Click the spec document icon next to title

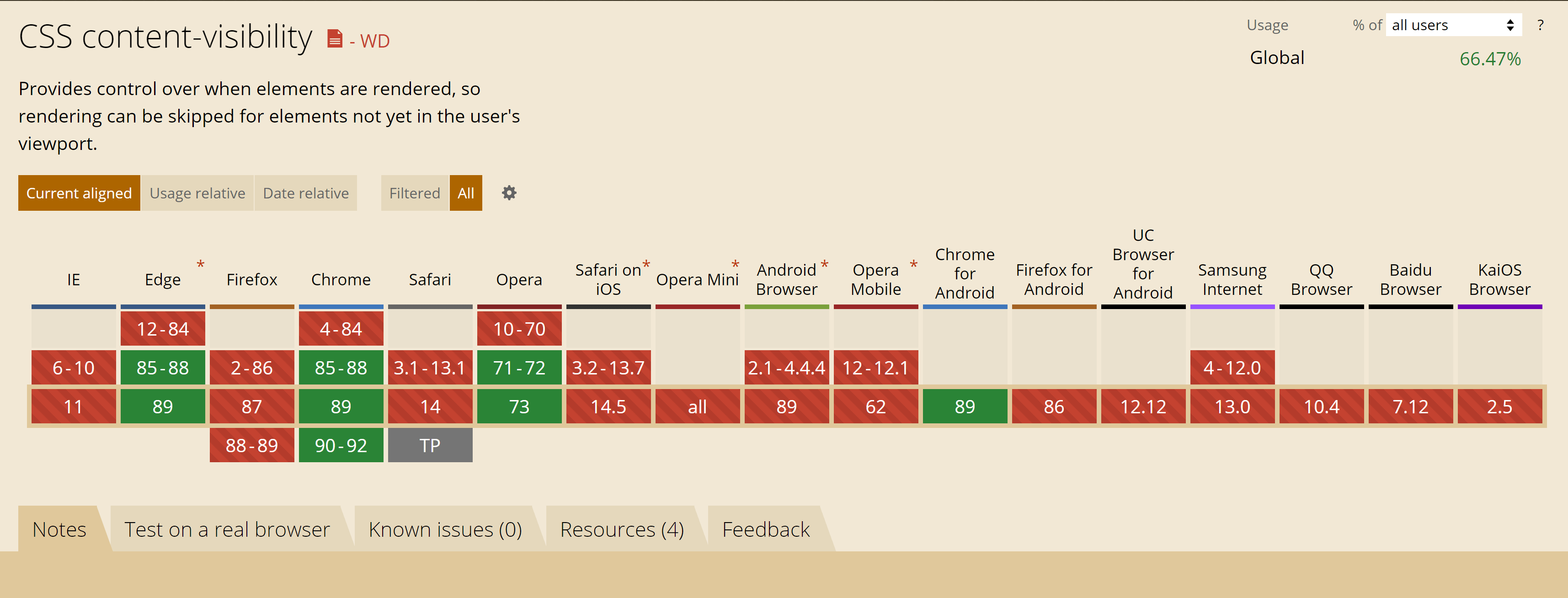click(334, 39)
